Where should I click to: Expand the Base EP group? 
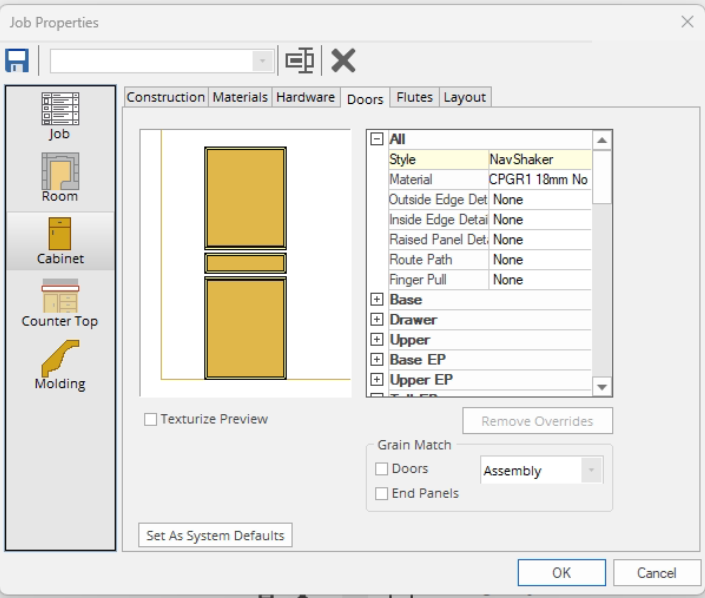[377, 359]
